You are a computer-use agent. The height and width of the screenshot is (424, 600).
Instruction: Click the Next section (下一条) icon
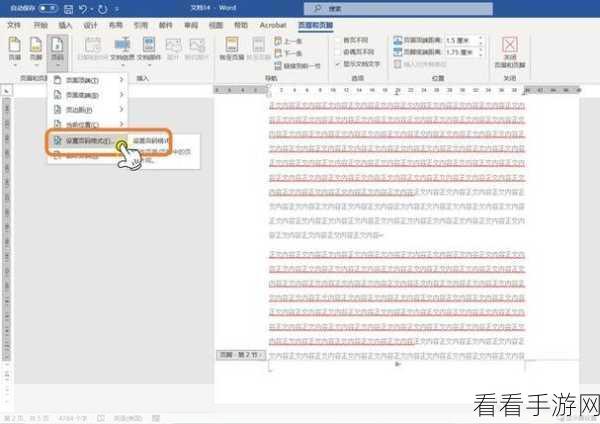point(278,53)
